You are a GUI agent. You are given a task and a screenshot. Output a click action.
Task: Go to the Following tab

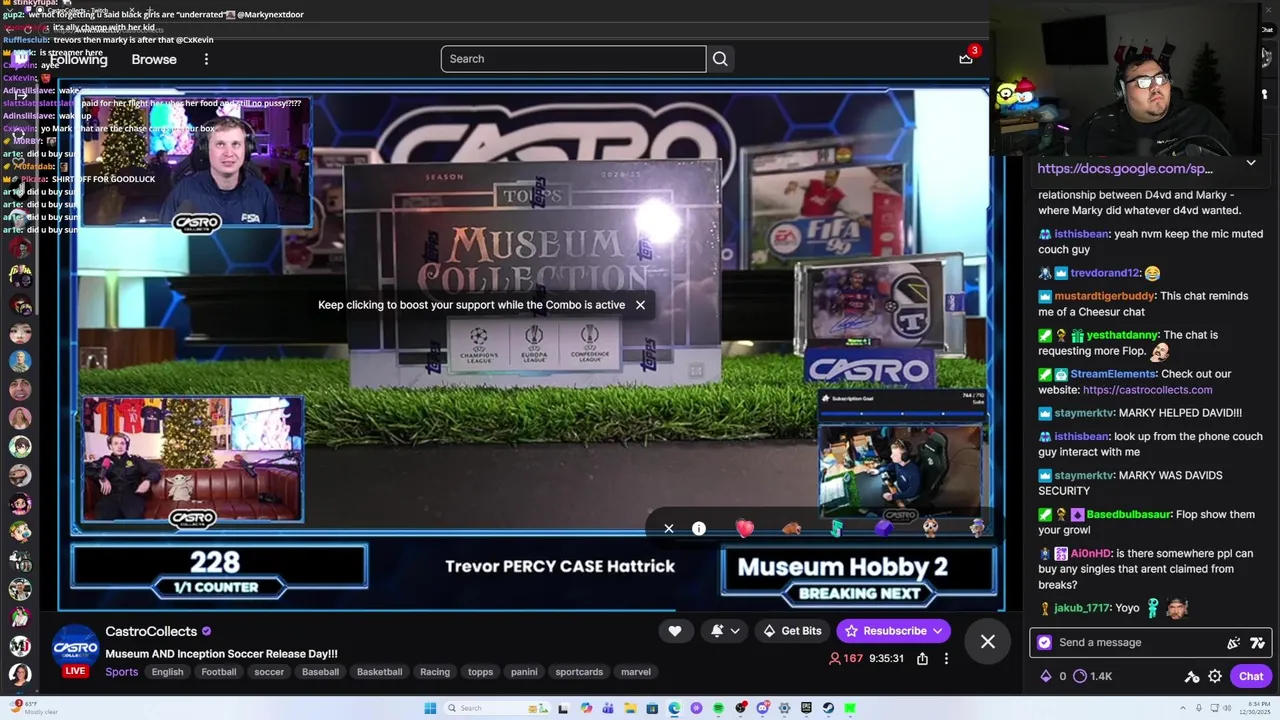78,59
